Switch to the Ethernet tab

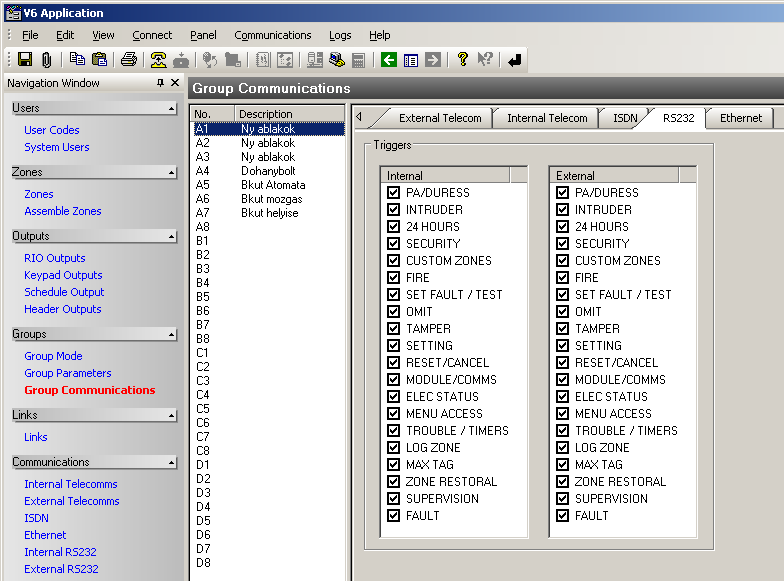(740, 118)
